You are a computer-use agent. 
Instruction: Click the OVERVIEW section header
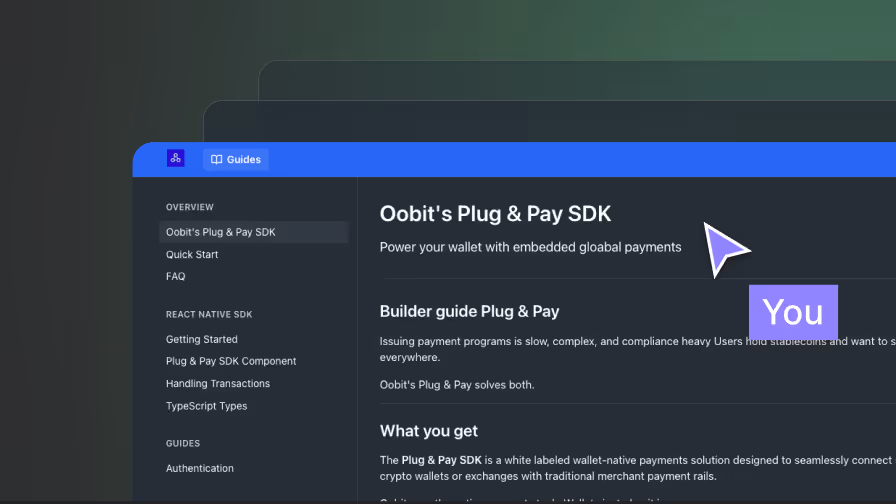pos(190,207)
